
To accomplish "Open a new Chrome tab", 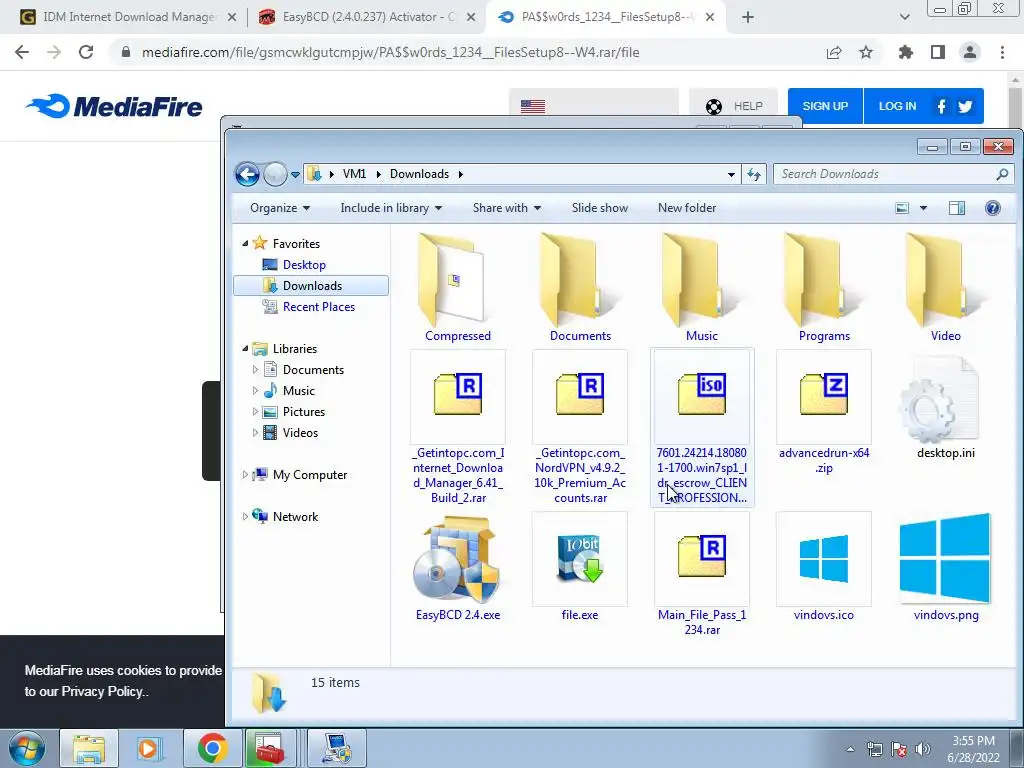I will pyautogui.click(x=748, y=17).
